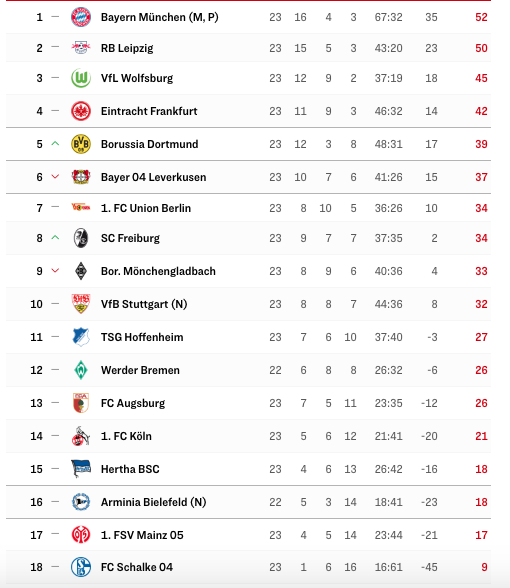Click the Hertha BSC flag logo
Image resolution: width=510 pixels, height=588 pixels.
pyautogui.click(x=81, y=469)
